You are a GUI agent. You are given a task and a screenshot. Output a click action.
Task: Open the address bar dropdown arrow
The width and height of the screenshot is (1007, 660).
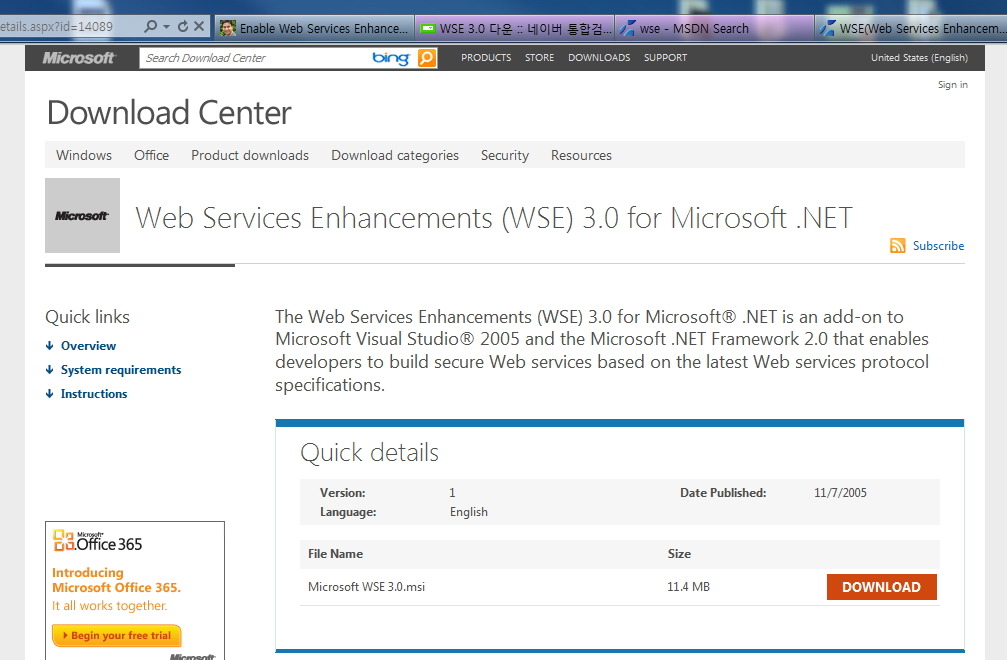(167, 27)
